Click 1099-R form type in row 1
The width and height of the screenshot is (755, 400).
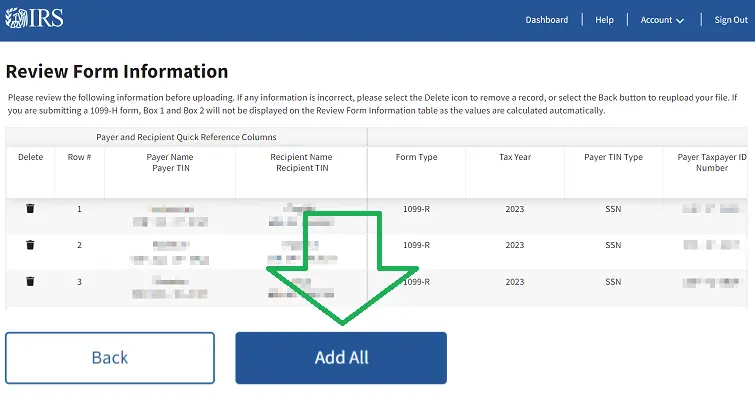click(x=417, y=209)
